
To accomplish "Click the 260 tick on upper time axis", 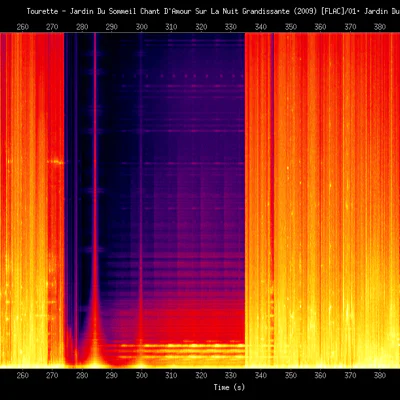I will pos(23,27).
